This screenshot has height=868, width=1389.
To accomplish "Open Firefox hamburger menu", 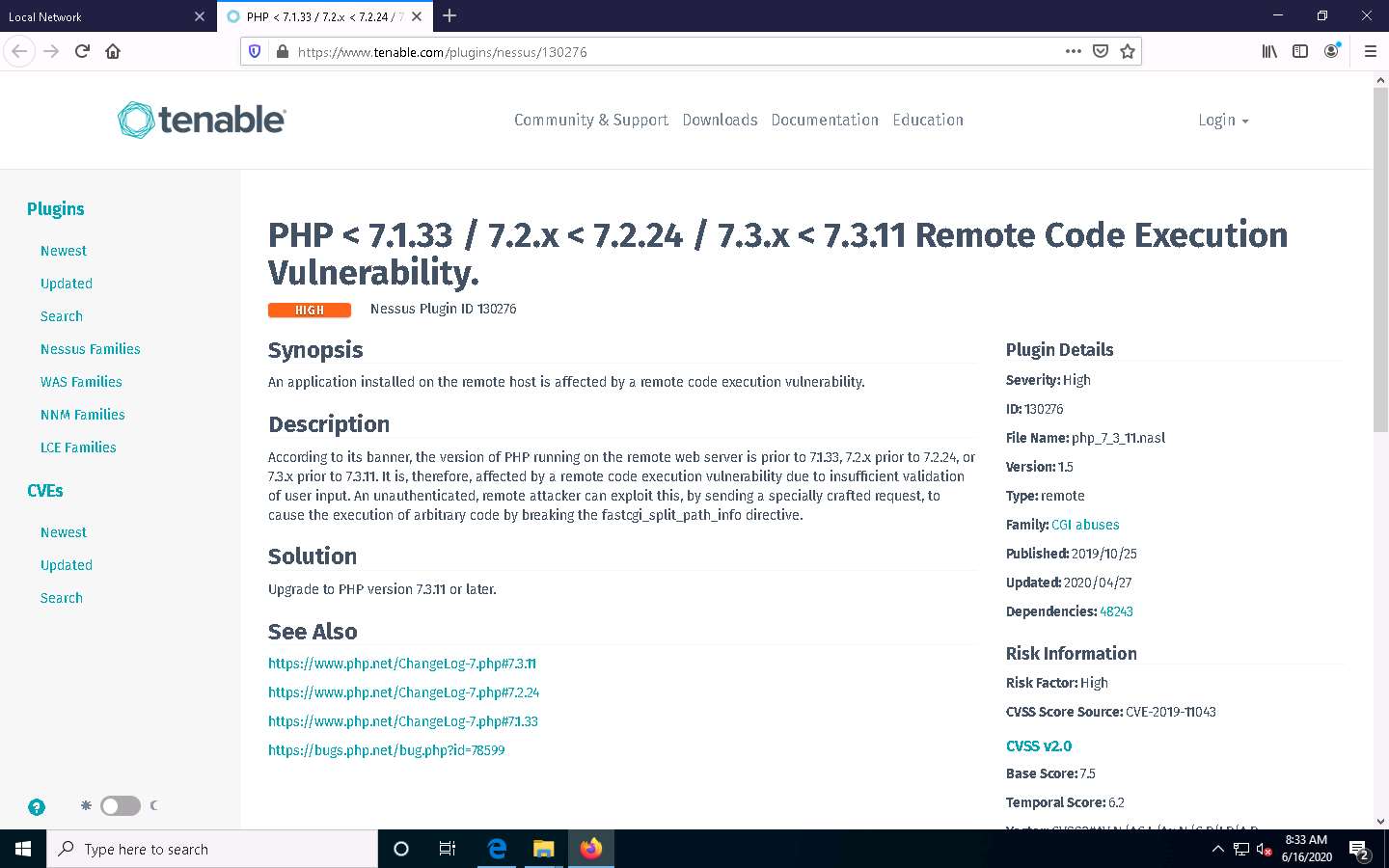I will 1370,51.
